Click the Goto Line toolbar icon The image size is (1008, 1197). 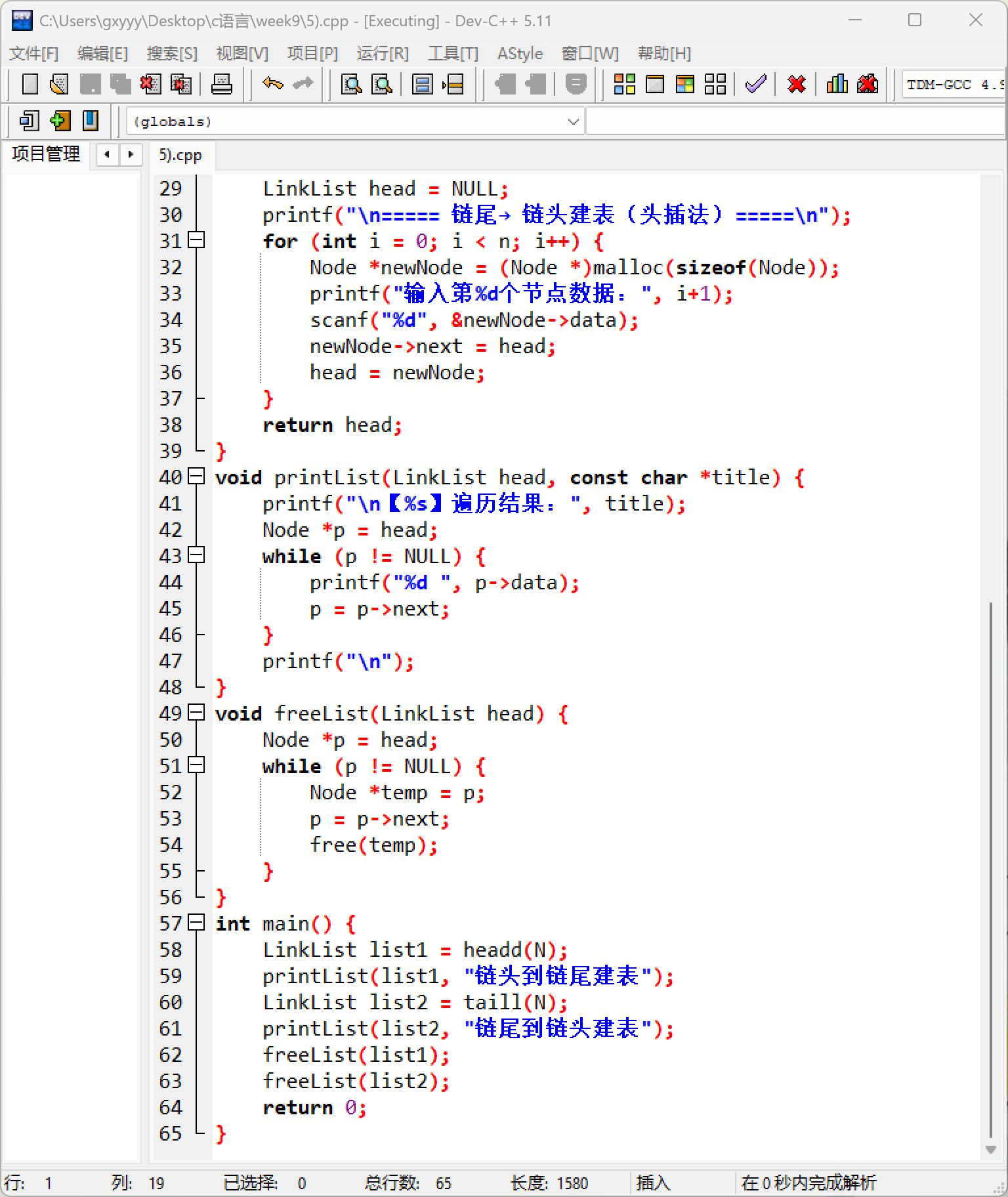pyautogui.click(x=453, y=84)
